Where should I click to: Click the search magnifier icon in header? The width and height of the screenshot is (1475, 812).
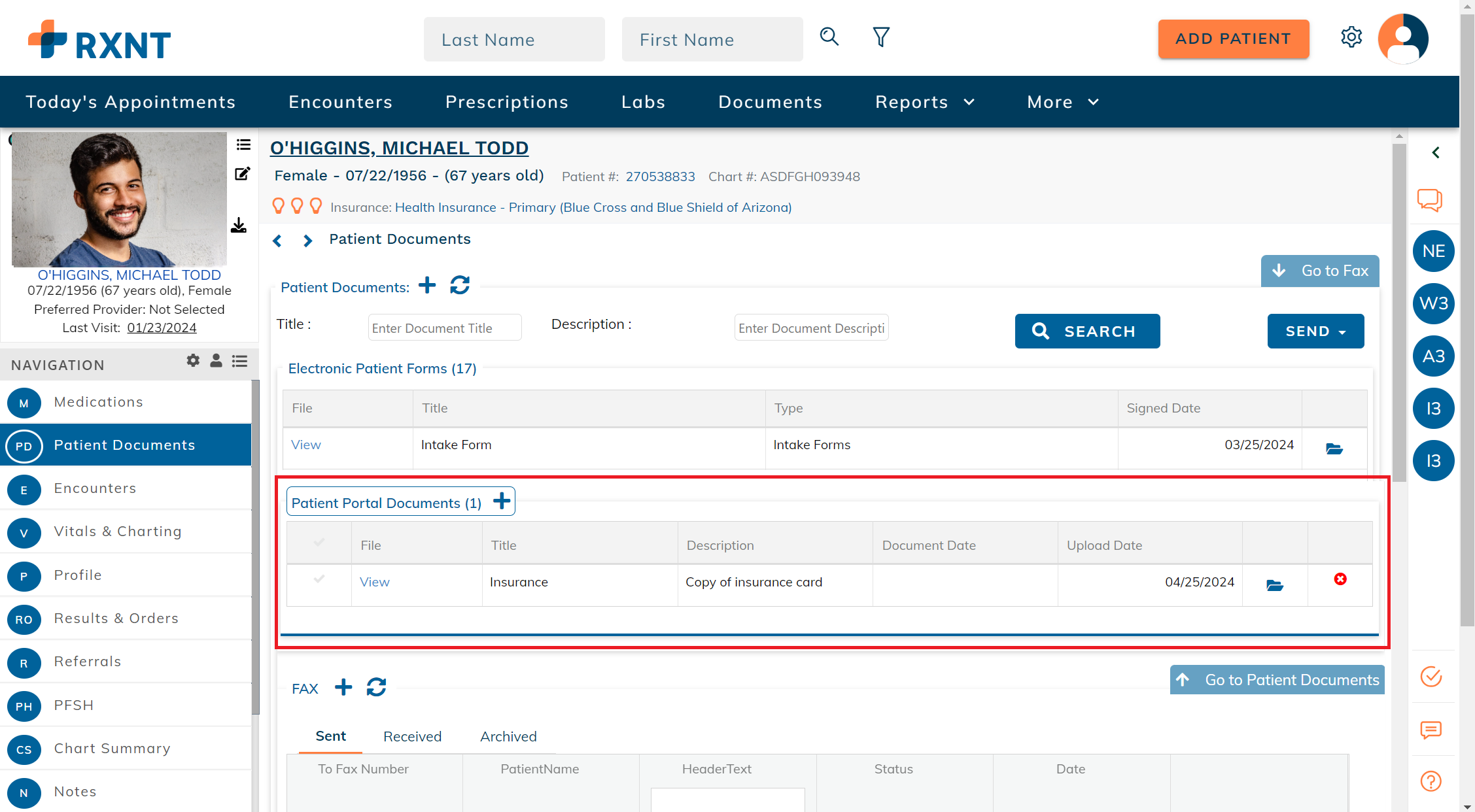(829, 37)
